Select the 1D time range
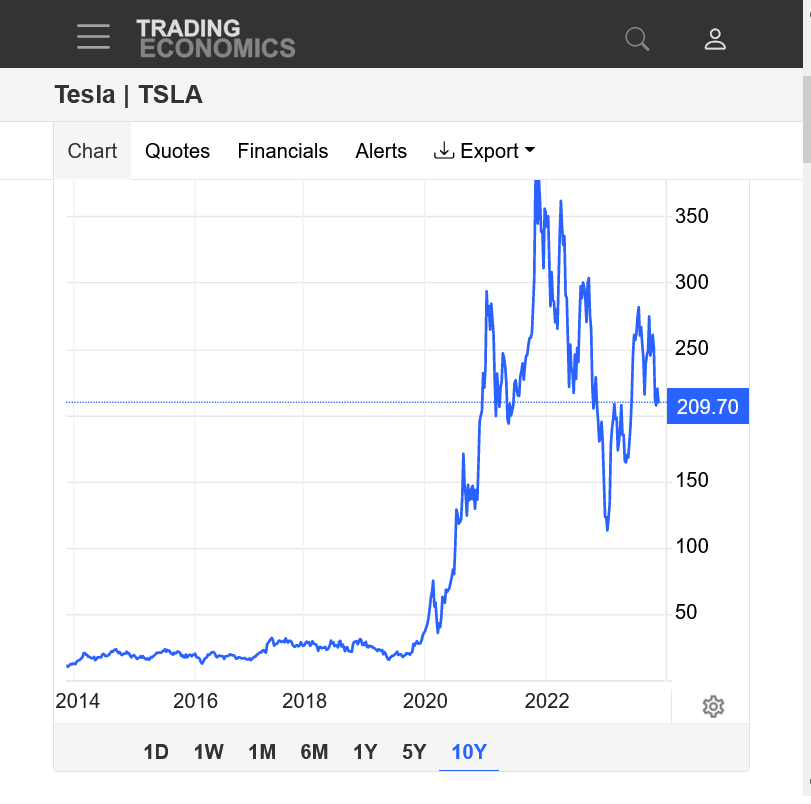Viewport: 811px width, 804px height. [x=156, y=752]
